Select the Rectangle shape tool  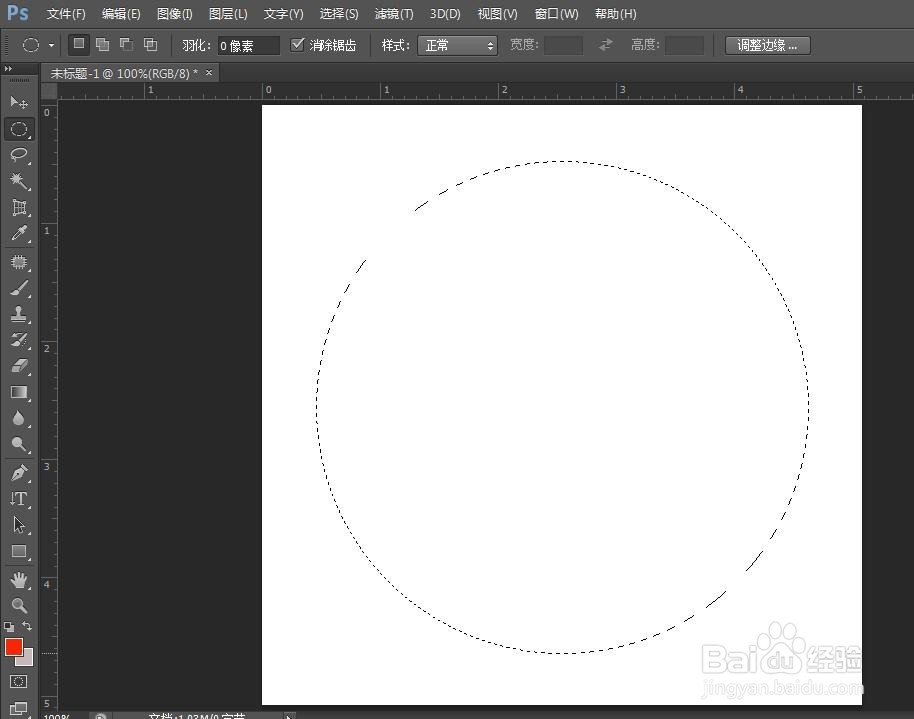point(19,551)
